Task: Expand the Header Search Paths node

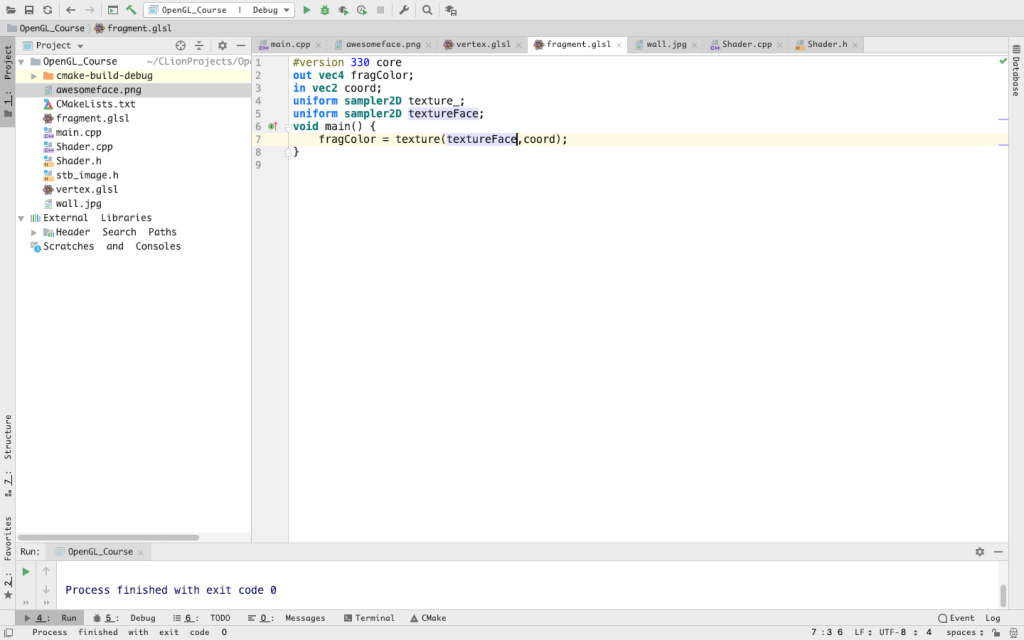Action: click(x=34, y=232)
